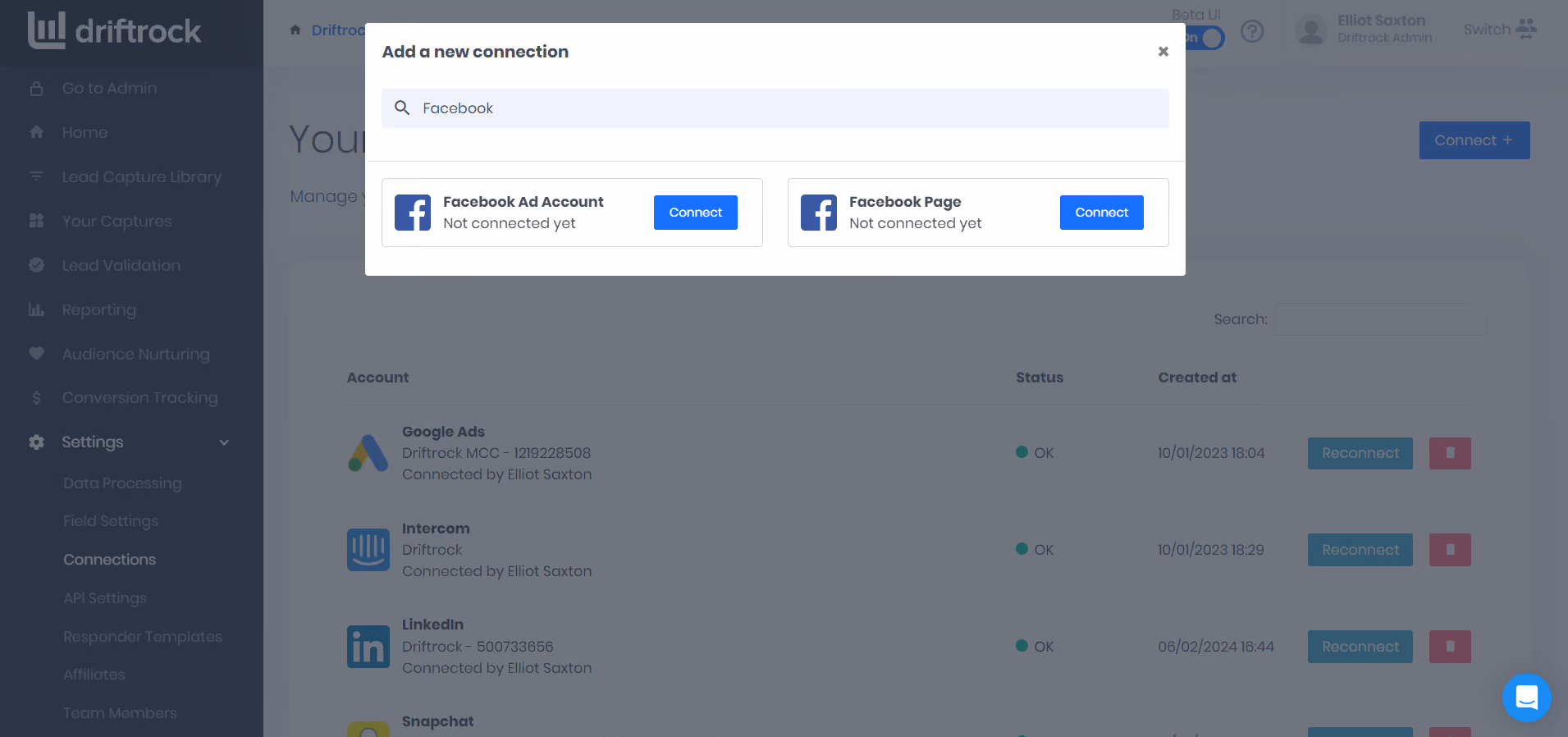Click the Intercom logo icon

368,550
